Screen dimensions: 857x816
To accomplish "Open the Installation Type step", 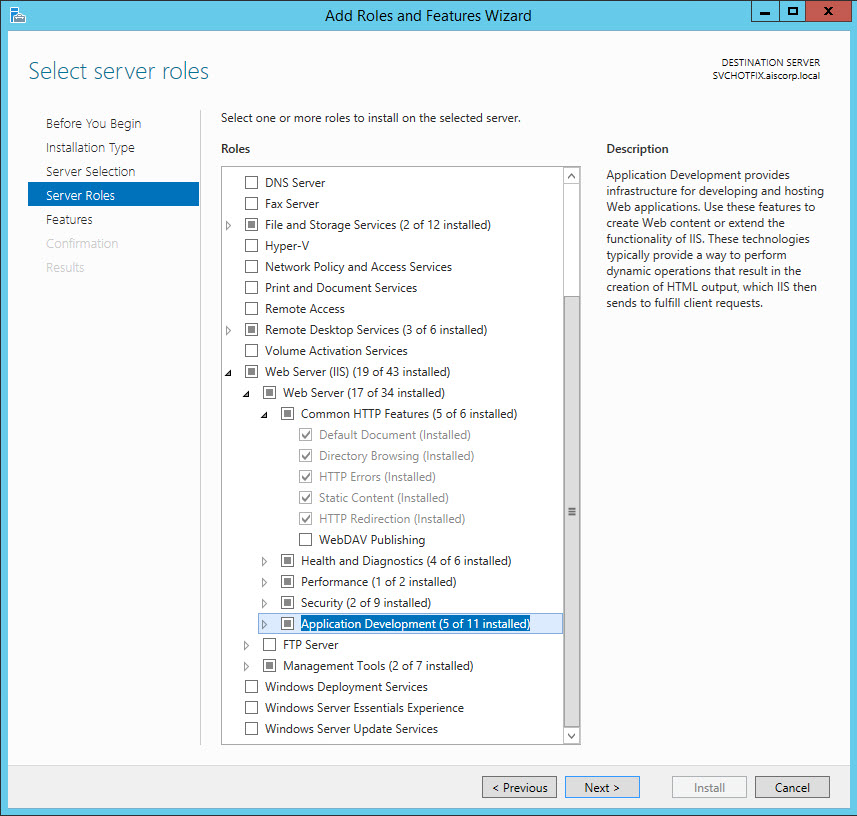I will click(90, 148).
